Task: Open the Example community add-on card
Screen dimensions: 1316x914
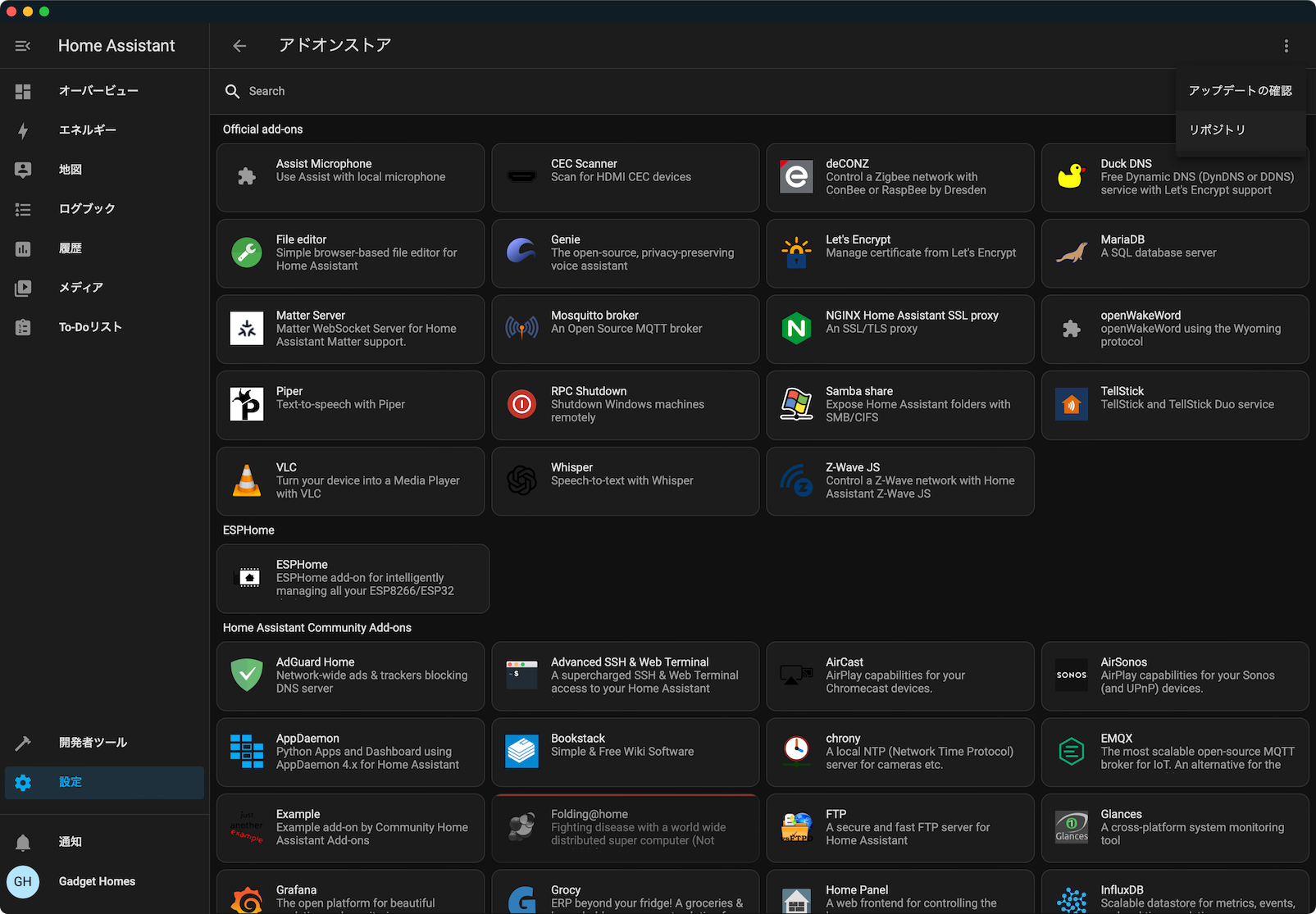Action: [x=350, y=828]
